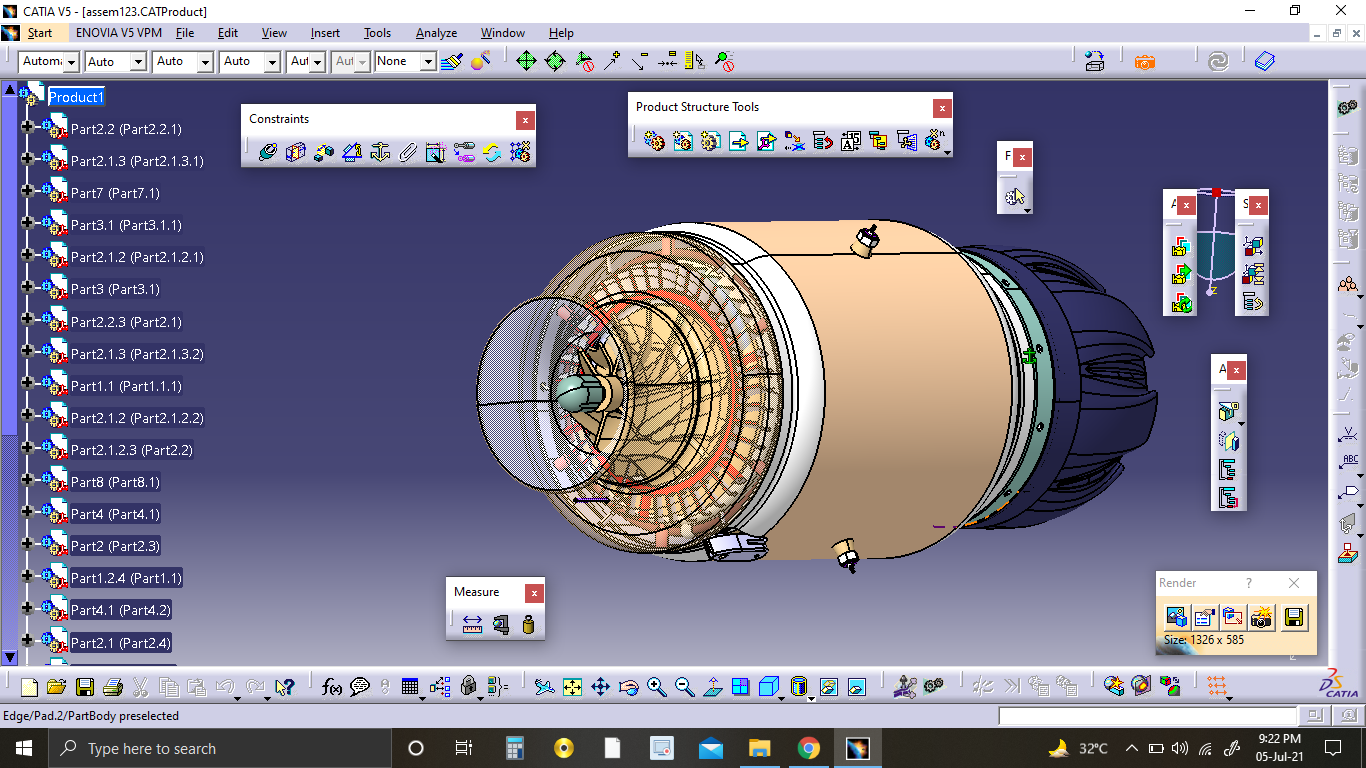Click the Painter brush icon in Graphic Properties
Image resolution: width=1366 pixels, height=768 pixels.
click(x=452, y=61)
